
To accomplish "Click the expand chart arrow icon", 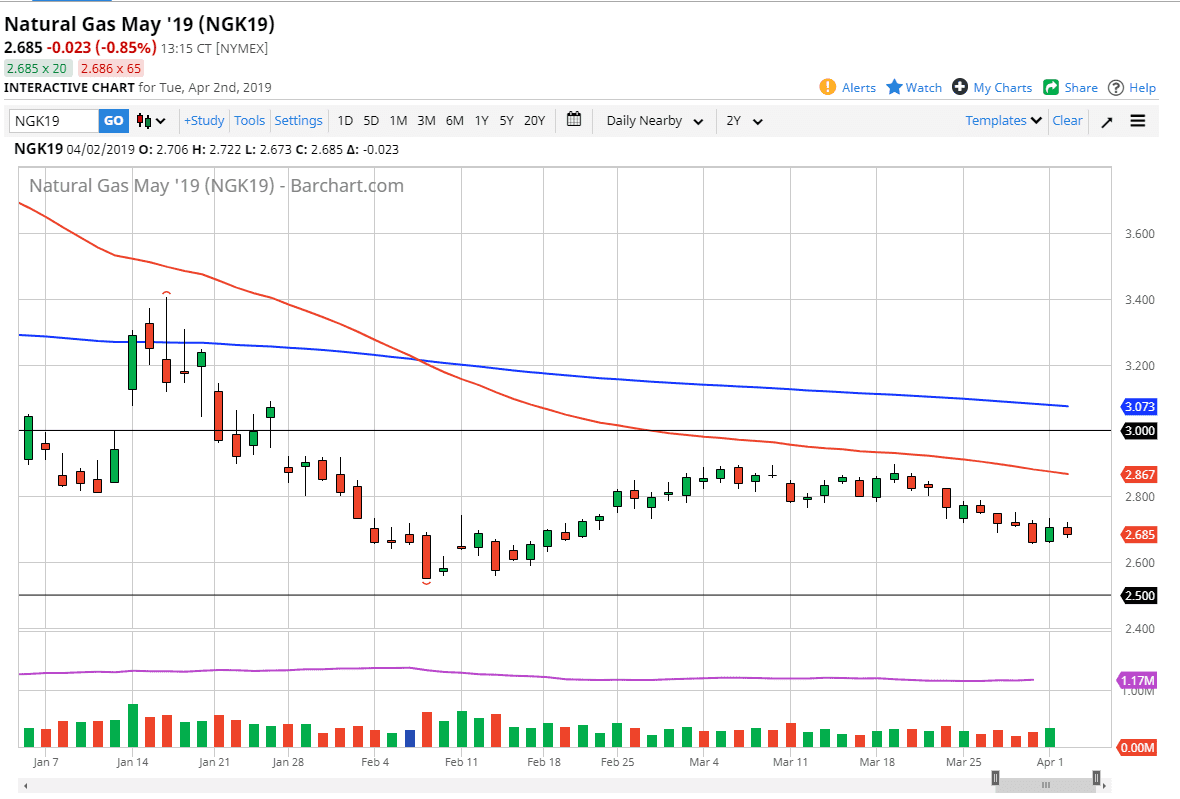I will point(1107,121).
